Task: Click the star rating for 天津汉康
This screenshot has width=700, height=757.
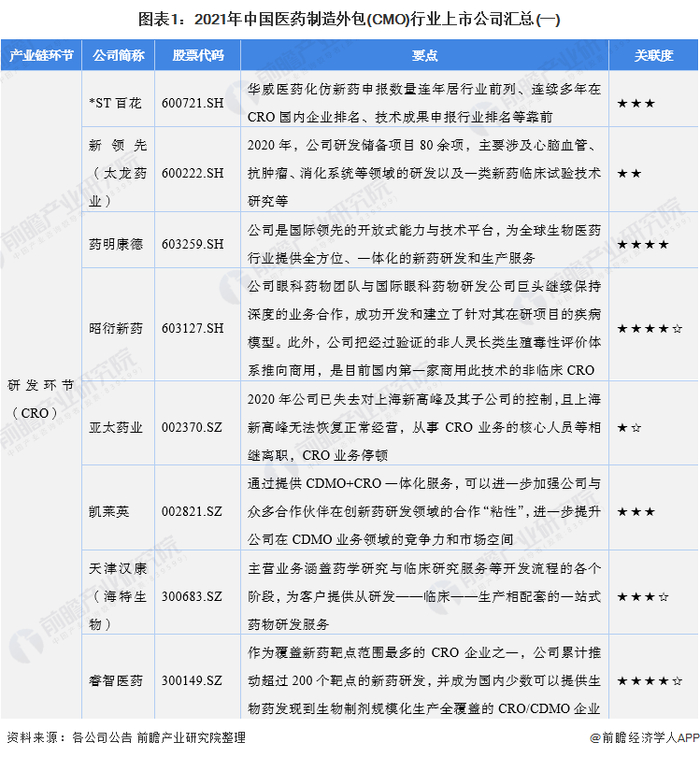Action: (643, 597)
